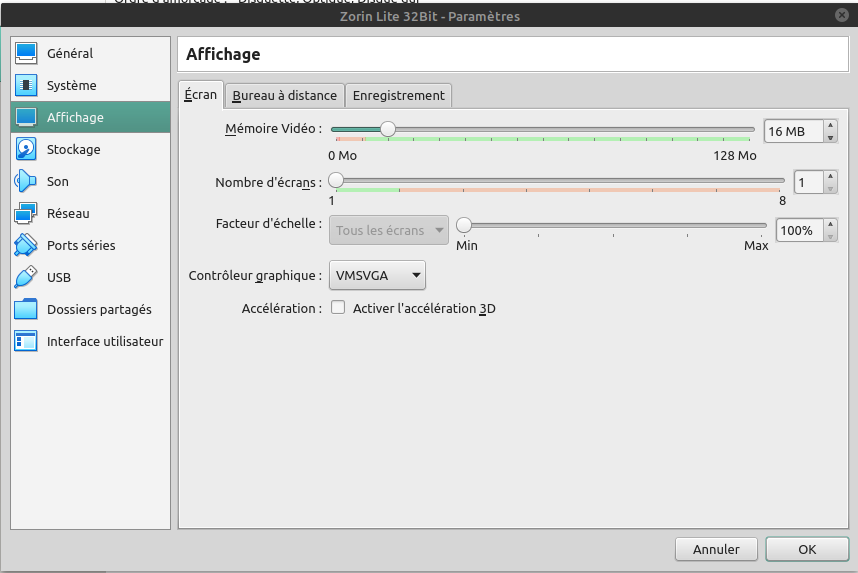Image resolution: width=858 pixels, height=573 pixels.
Task: Open the USB settings icon
Action: click(26, 278)
